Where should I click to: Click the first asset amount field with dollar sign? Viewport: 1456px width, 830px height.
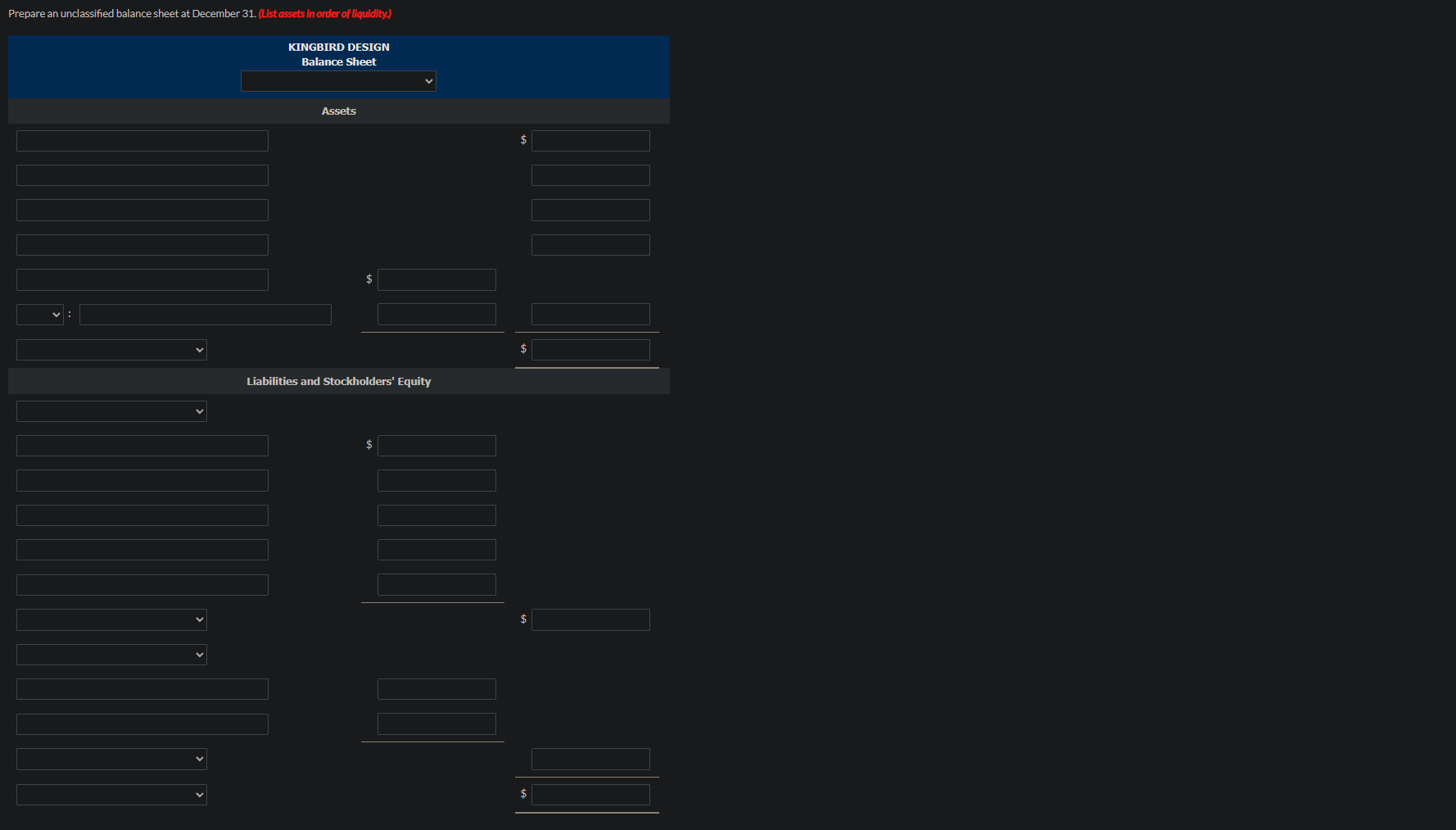pos(590,141)
